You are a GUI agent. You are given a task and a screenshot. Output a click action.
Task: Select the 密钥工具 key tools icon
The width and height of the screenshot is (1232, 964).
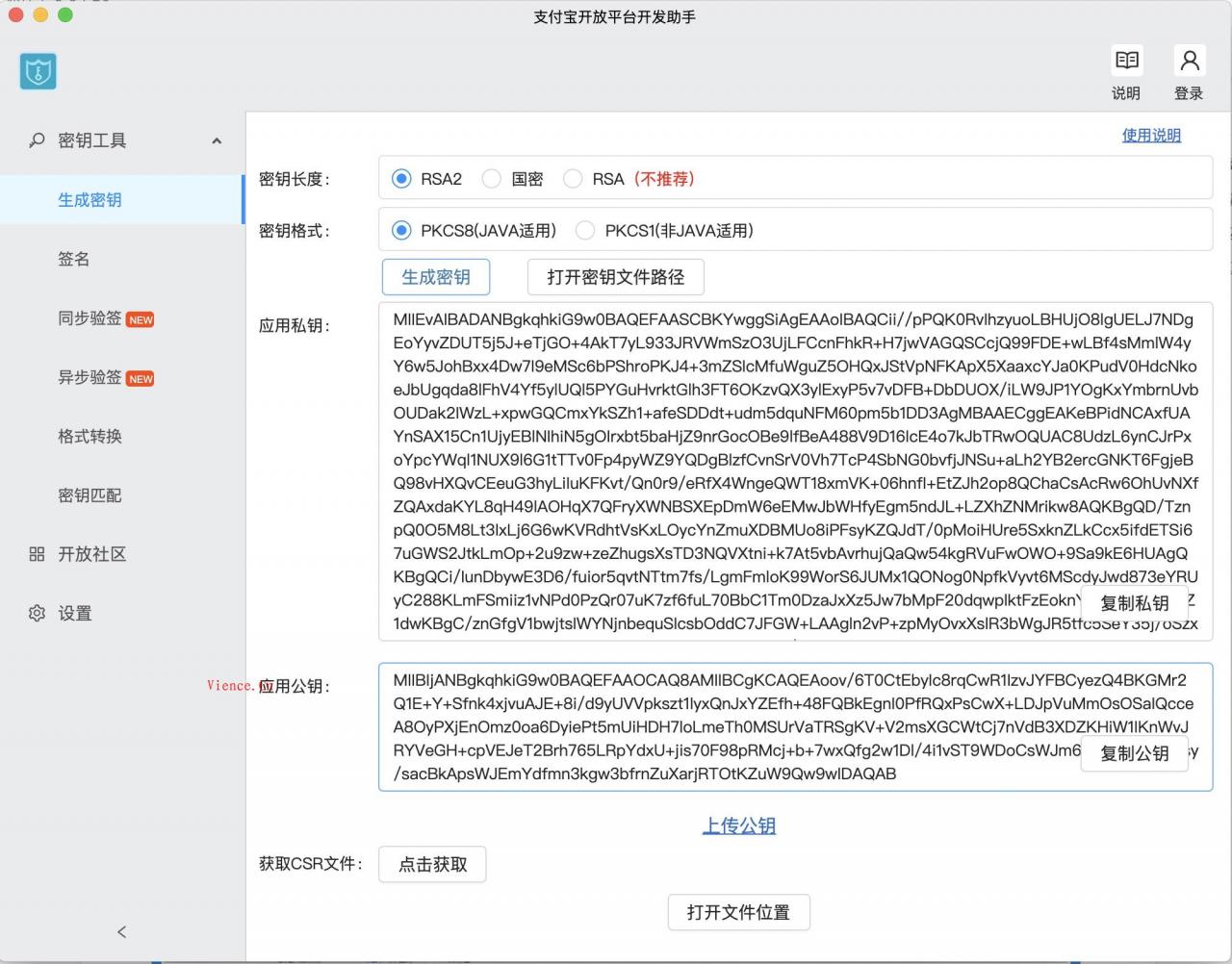click(37, 140)
